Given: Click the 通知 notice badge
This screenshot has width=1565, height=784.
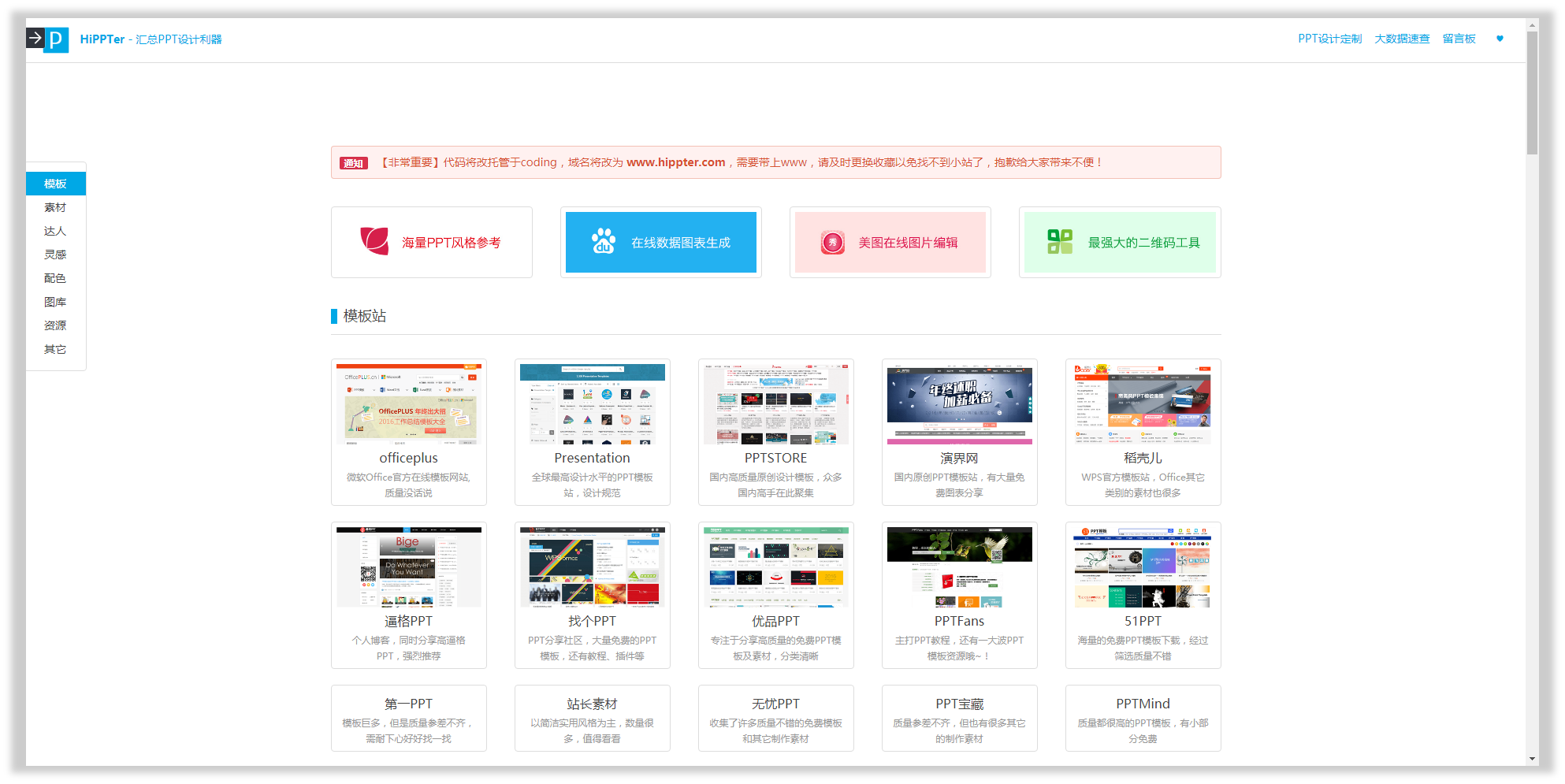Looking at the screenshot, I should click(x=353, y=162).
